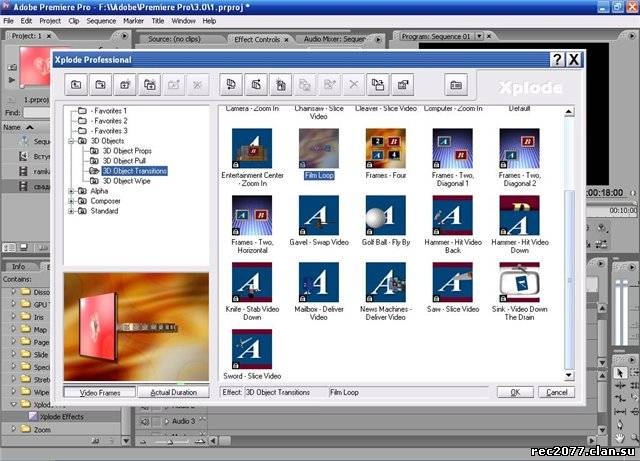The width and height of the screenshot is (640, 461).
Task: Choose the Frames - Two, Diagonal 2 effect
Action: point(520,148)
